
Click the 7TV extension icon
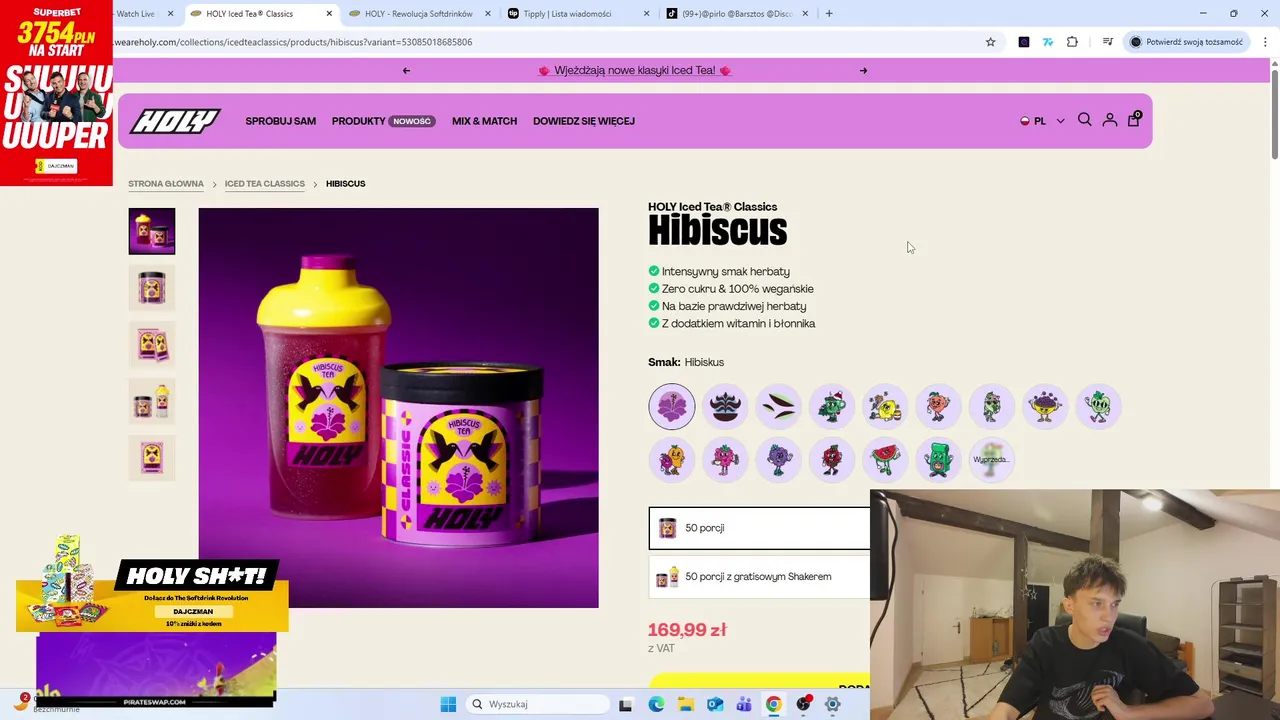(x=1047, y=42)
